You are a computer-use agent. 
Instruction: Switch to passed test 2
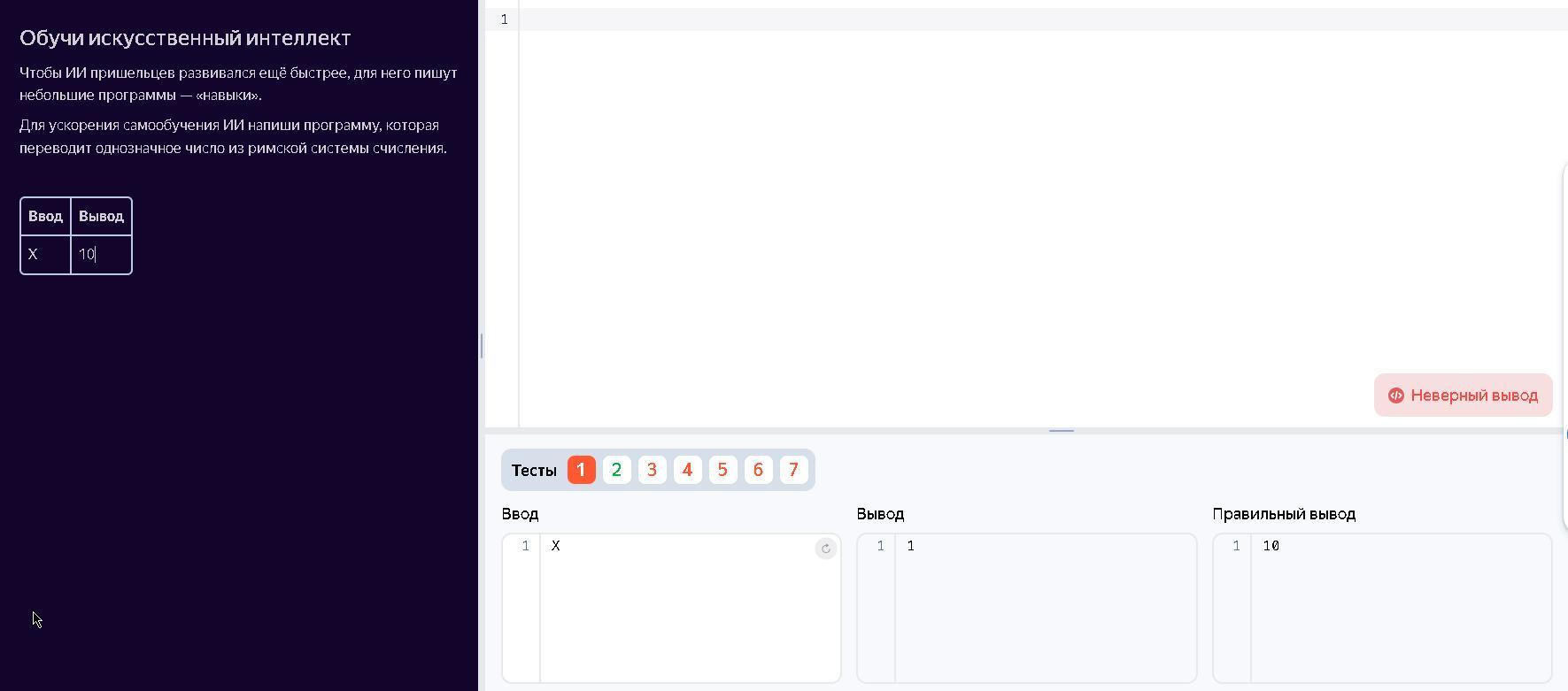[616, 470]
